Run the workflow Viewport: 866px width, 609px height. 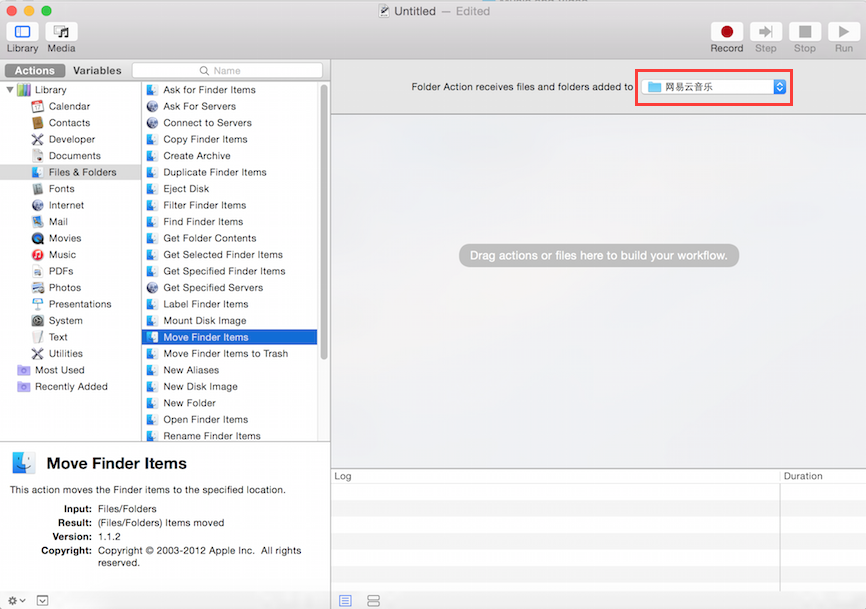[x=844, y=32]
